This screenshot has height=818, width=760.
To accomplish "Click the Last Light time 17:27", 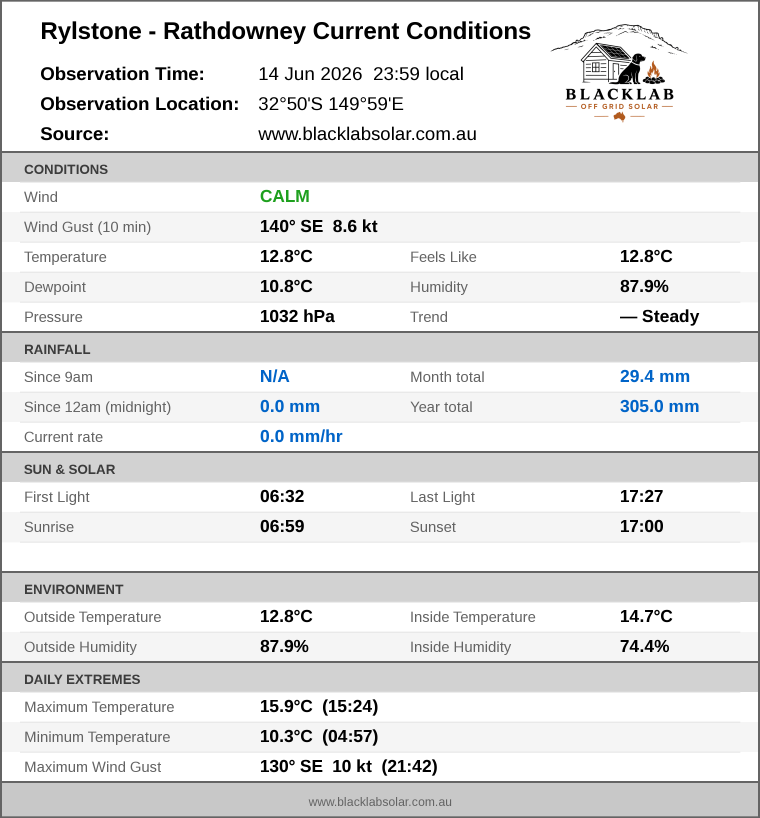I will [641, 496].
